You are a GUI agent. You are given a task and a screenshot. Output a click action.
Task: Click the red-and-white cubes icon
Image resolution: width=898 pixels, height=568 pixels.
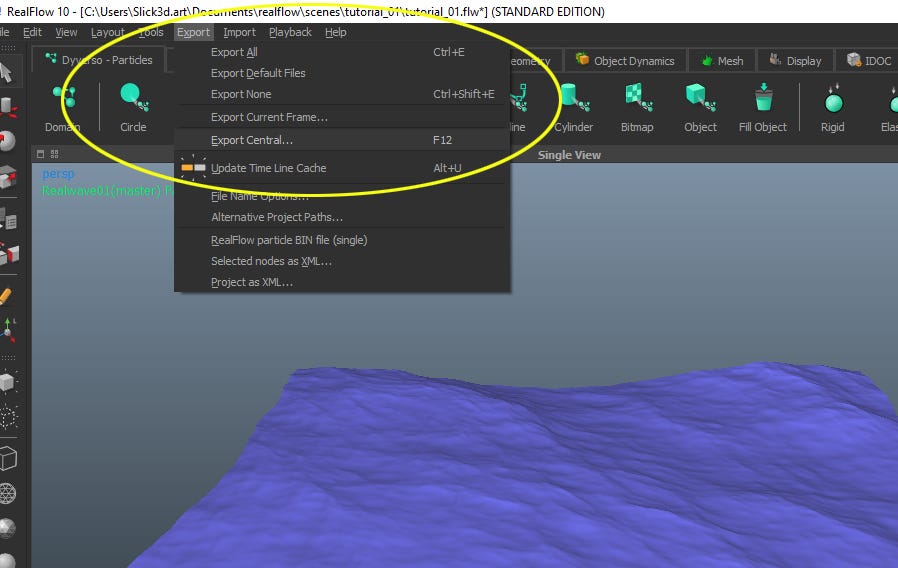tap(9, 254)
